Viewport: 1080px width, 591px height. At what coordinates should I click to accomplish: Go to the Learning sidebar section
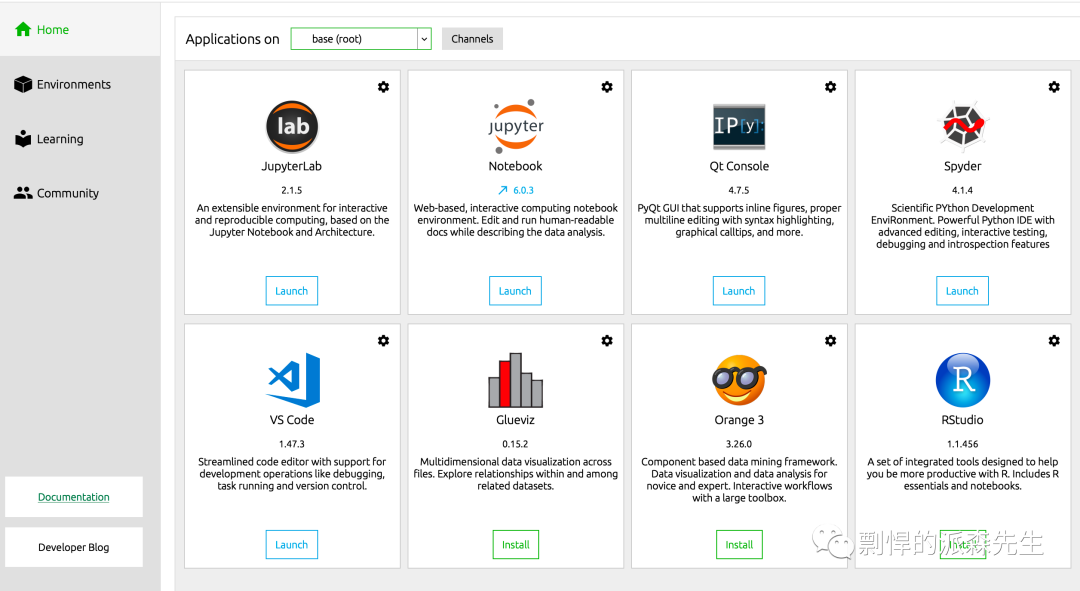(x=60, y=139)
